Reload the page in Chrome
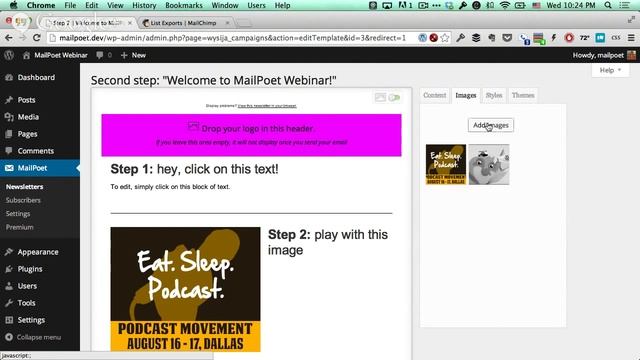640x360 pixels. pyautogui.click(x=37, y=38)
